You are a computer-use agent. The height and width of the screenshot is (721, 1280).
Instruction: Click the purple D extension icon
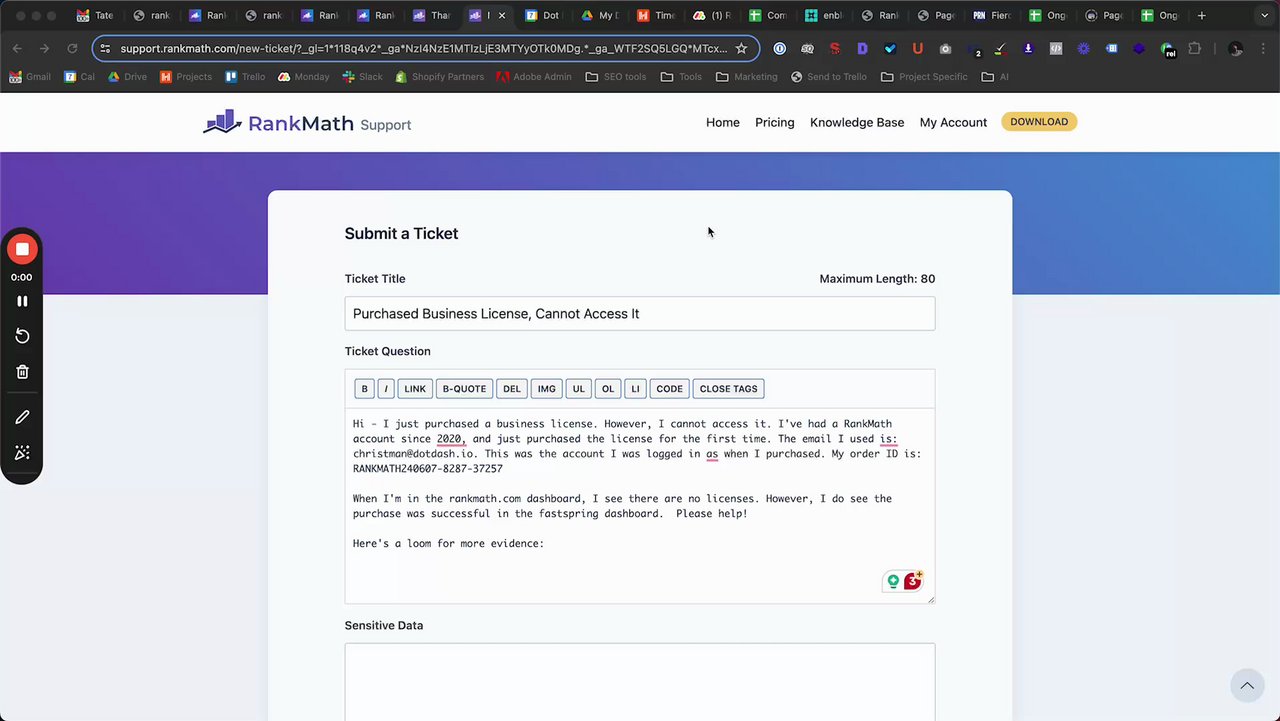click(862, 48)
